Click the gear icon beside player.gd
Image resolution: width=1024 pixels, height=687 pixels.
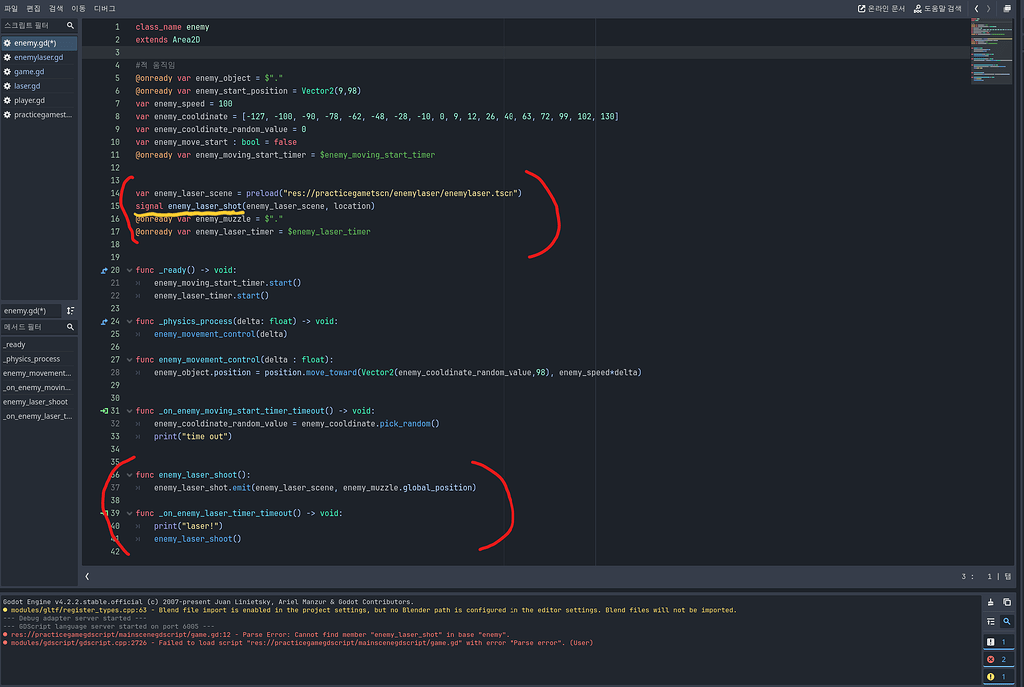pyautogui.click(x=7, y=101)
